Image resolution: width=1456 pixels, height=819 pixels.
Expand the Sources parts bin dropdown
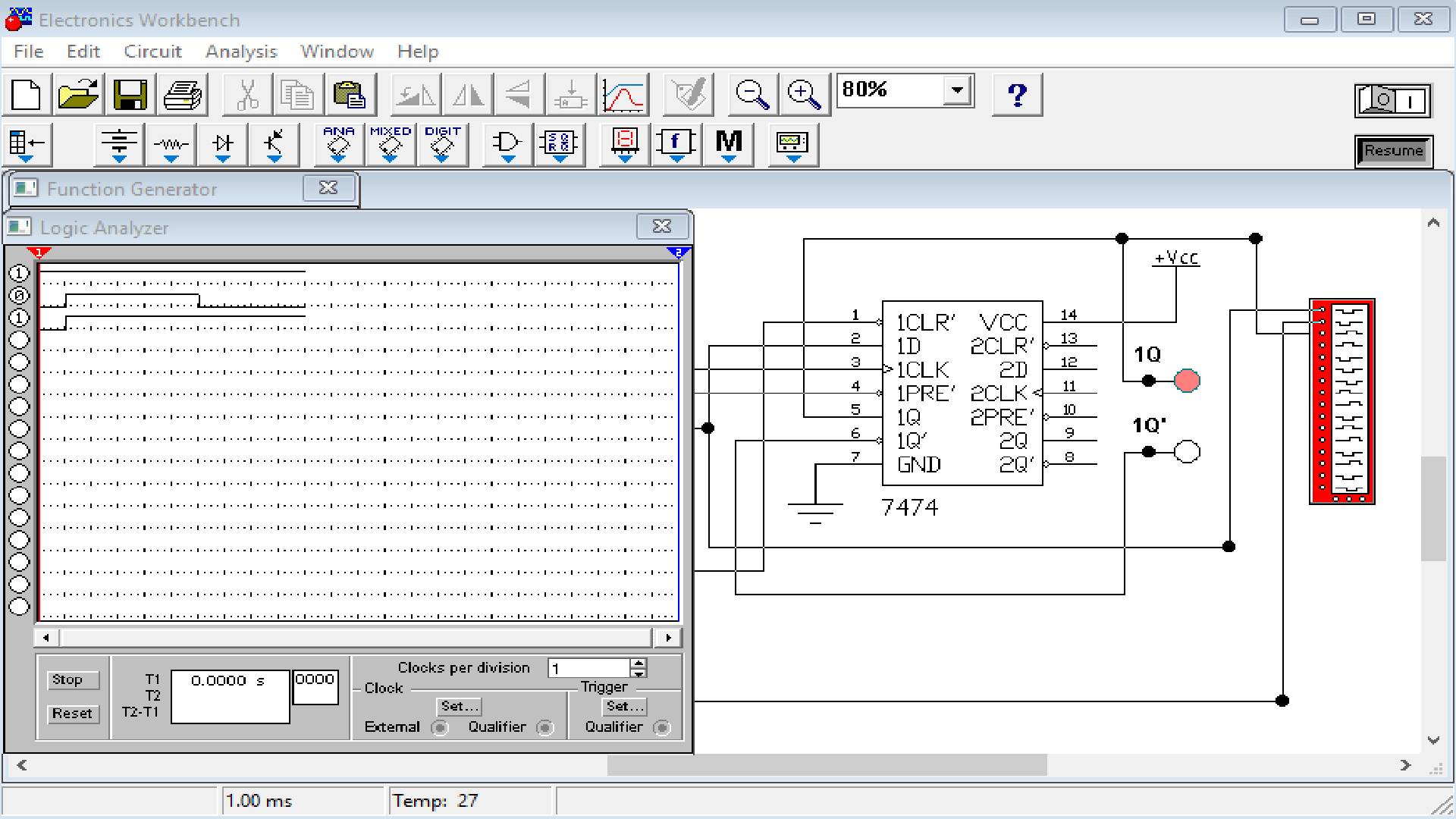coord(119,144)
